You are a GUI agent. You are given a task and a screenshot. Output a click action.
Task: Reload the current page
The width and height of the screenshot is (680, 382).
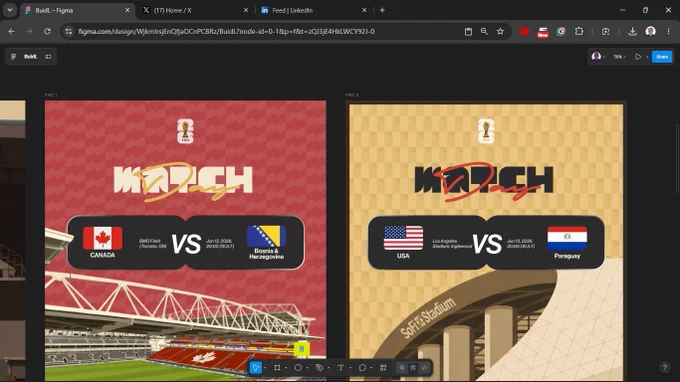pos(47,31)
